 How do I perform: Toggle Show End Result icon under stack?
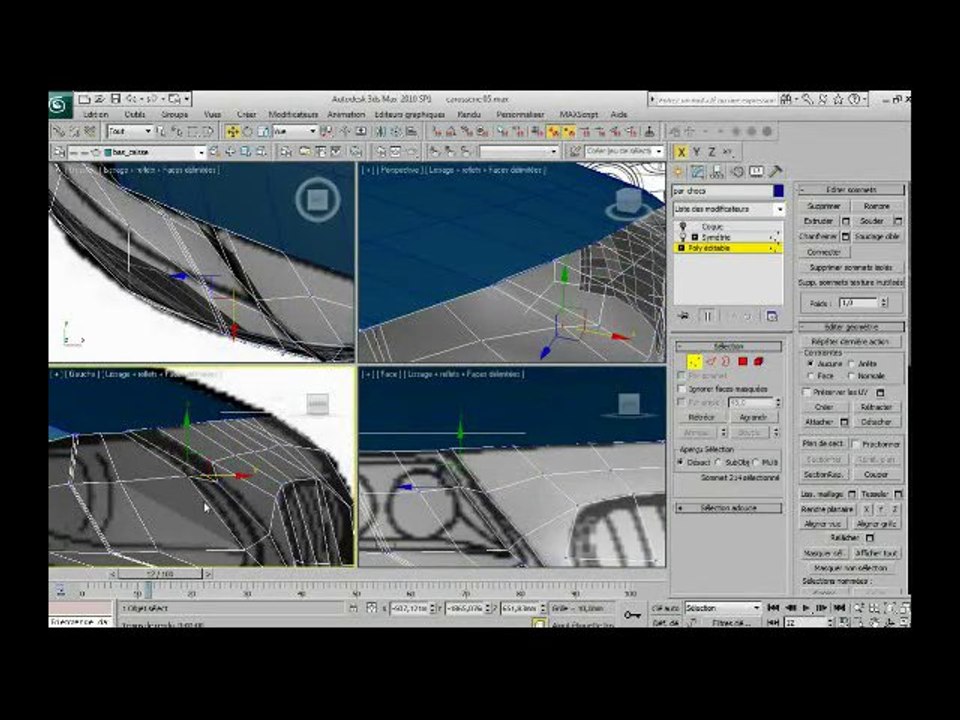708,316
